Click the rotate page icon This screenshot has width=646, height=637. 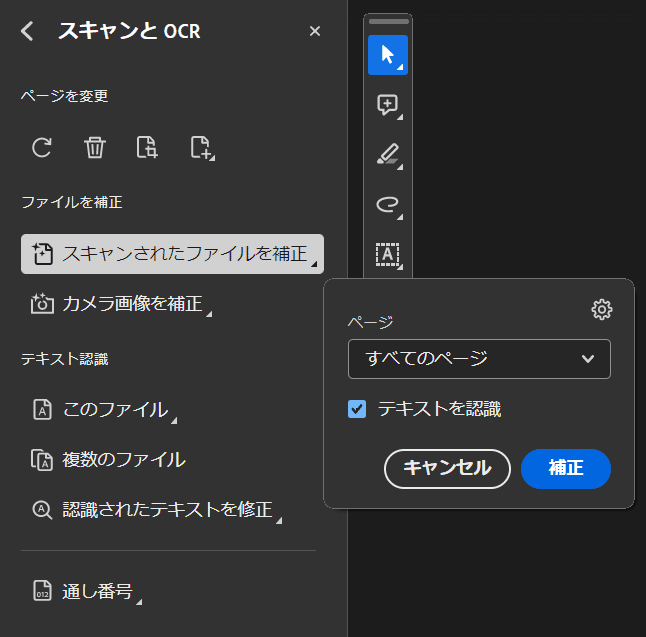(42, 148)
